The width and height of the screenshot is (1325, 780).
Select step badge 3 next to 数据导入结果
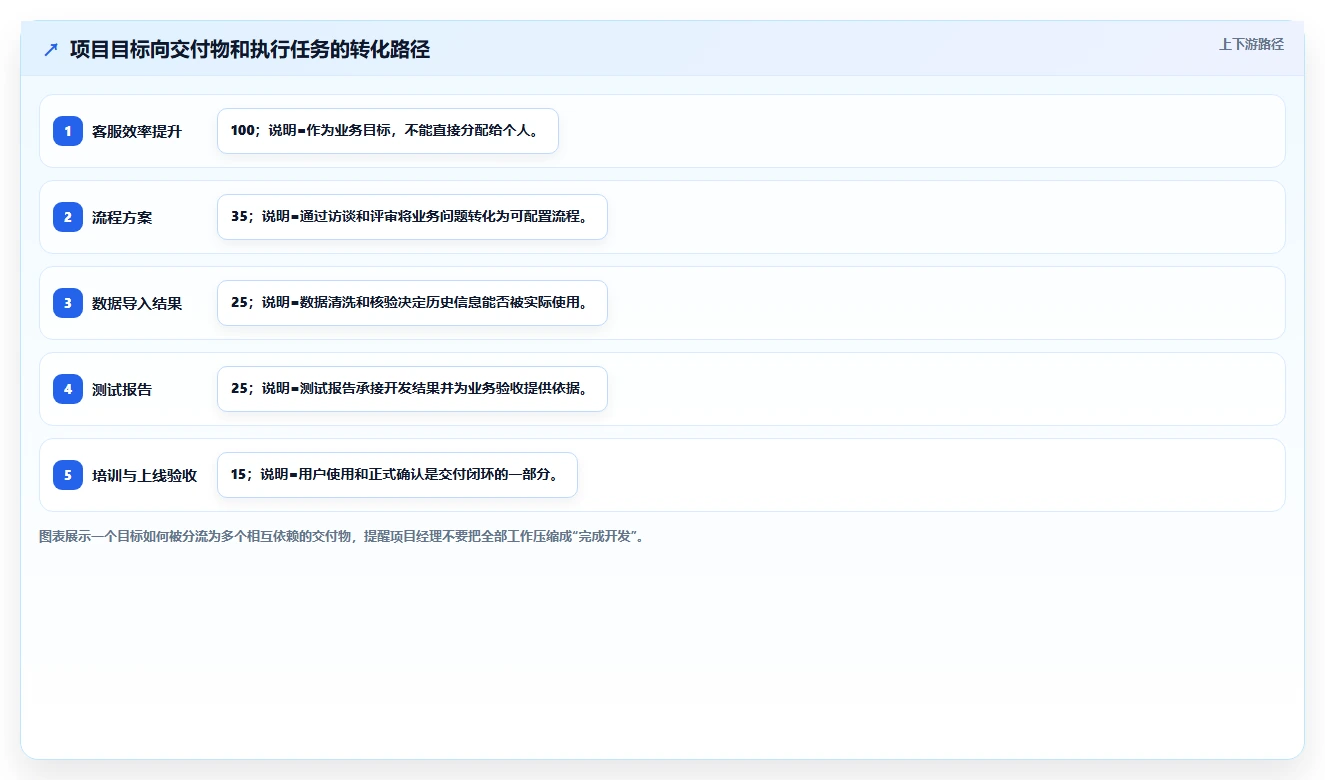68,303
